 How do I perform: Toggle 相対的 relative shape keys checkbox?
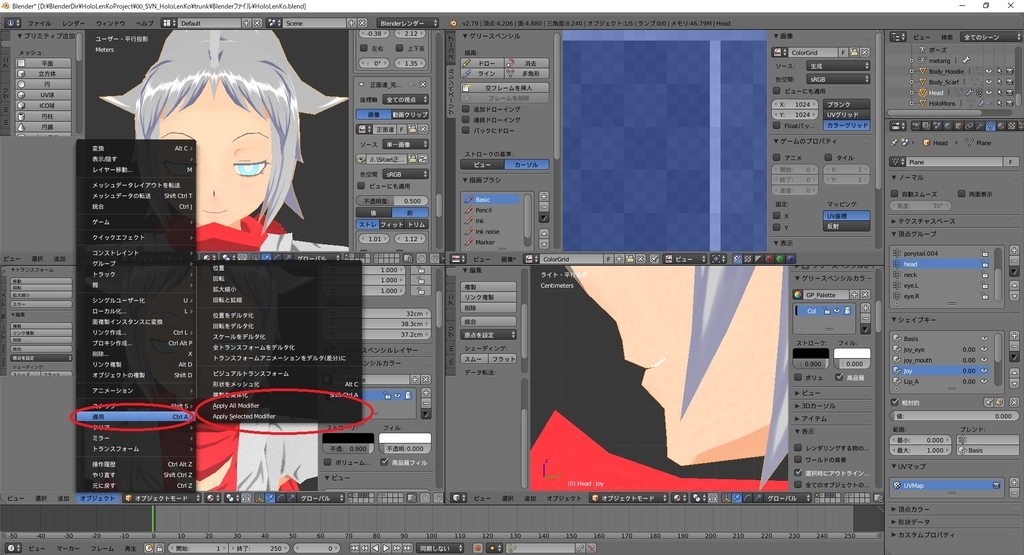895,402
